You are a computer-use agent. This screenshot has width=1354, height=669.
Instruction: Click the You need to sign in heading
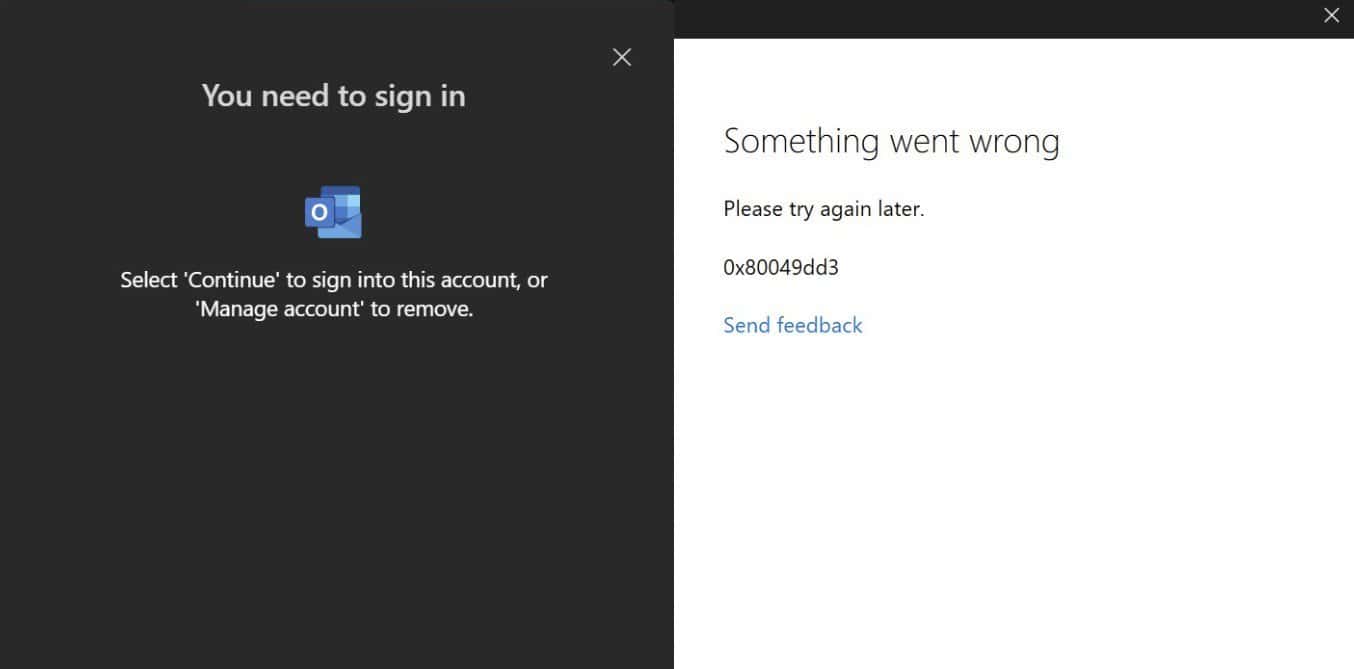click(333, 95)
